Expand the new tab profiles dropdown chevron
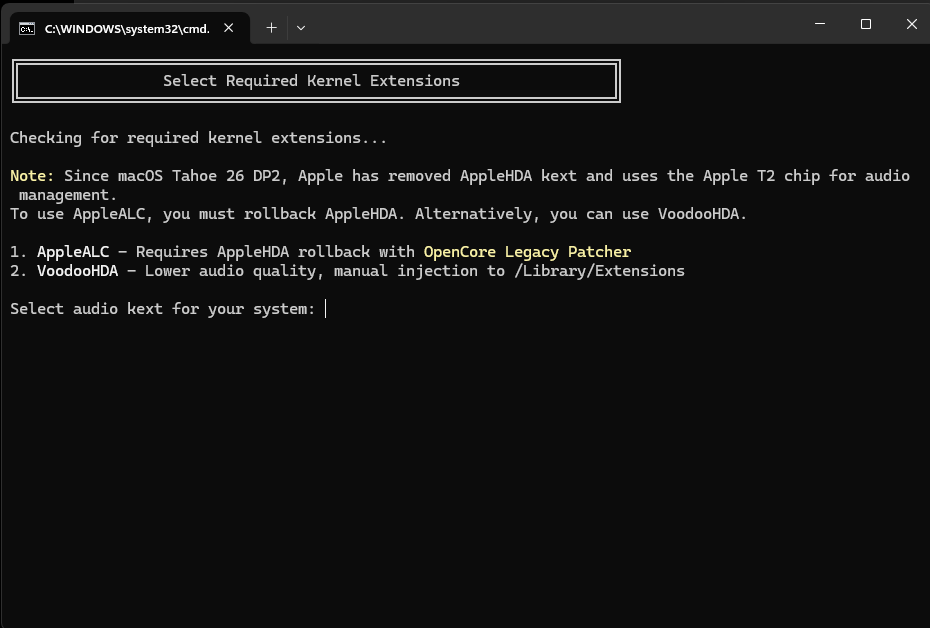The image size is (930, 628). click(300, 28)
